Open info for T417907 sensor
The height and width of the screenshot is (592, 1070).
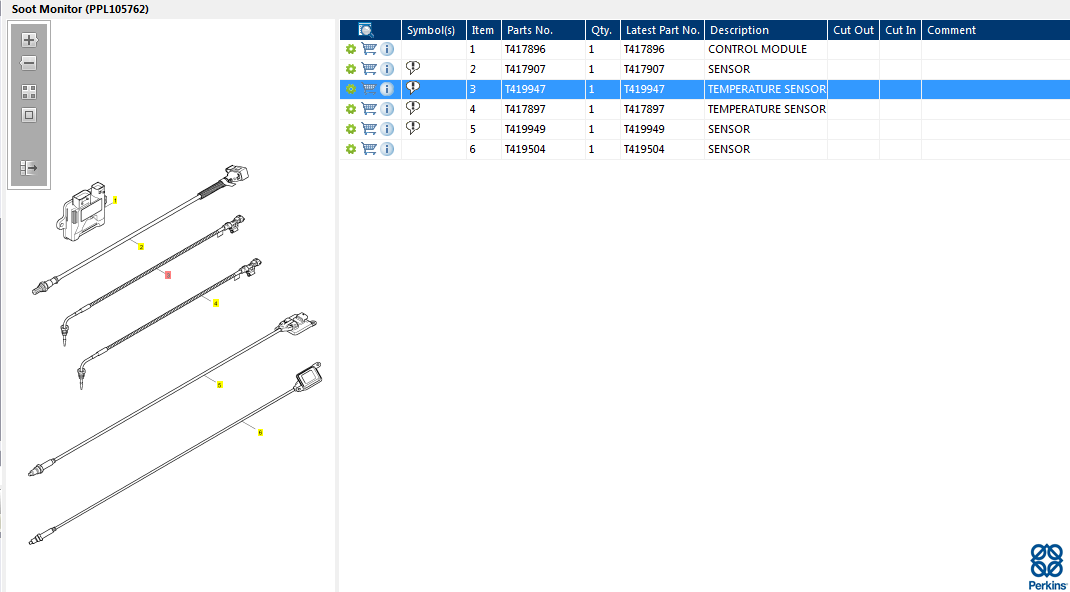pyautogui.click(x=387, y=69)
